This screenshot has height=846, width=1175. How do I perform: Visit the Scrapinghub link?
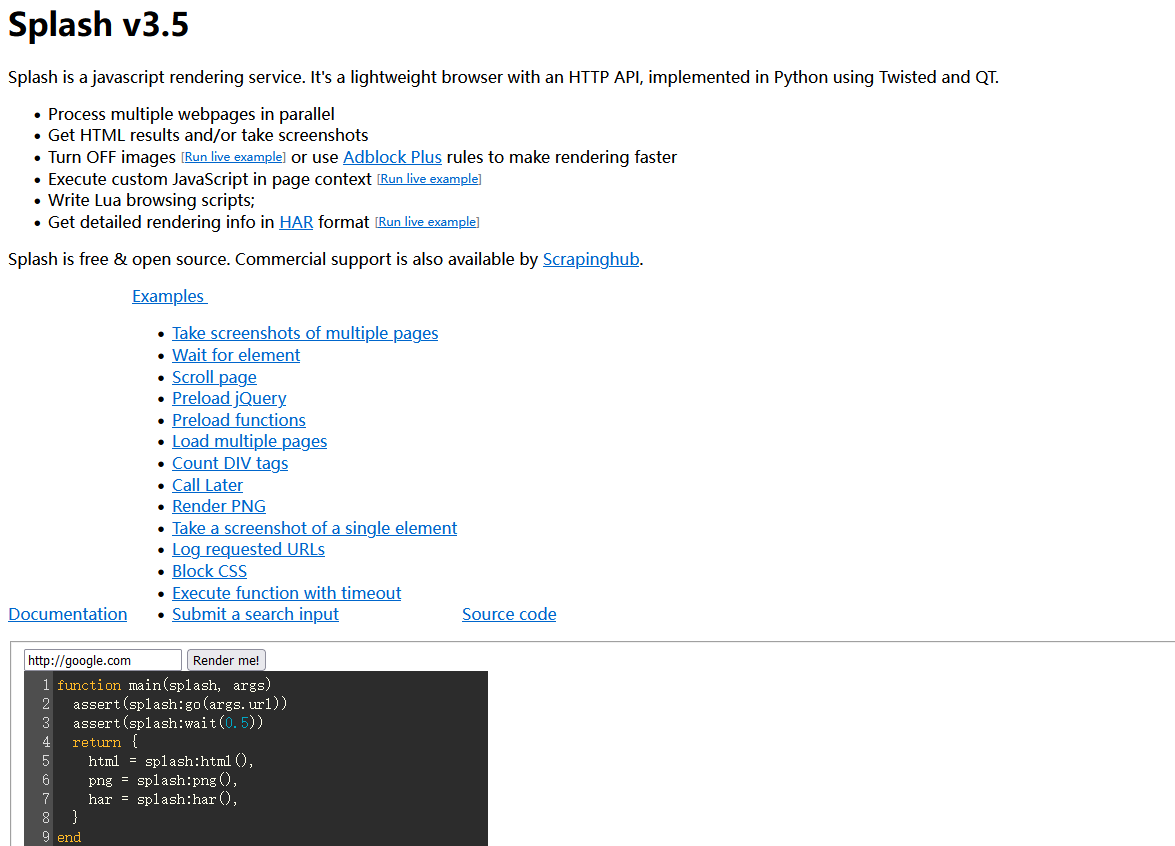point(590,259)
